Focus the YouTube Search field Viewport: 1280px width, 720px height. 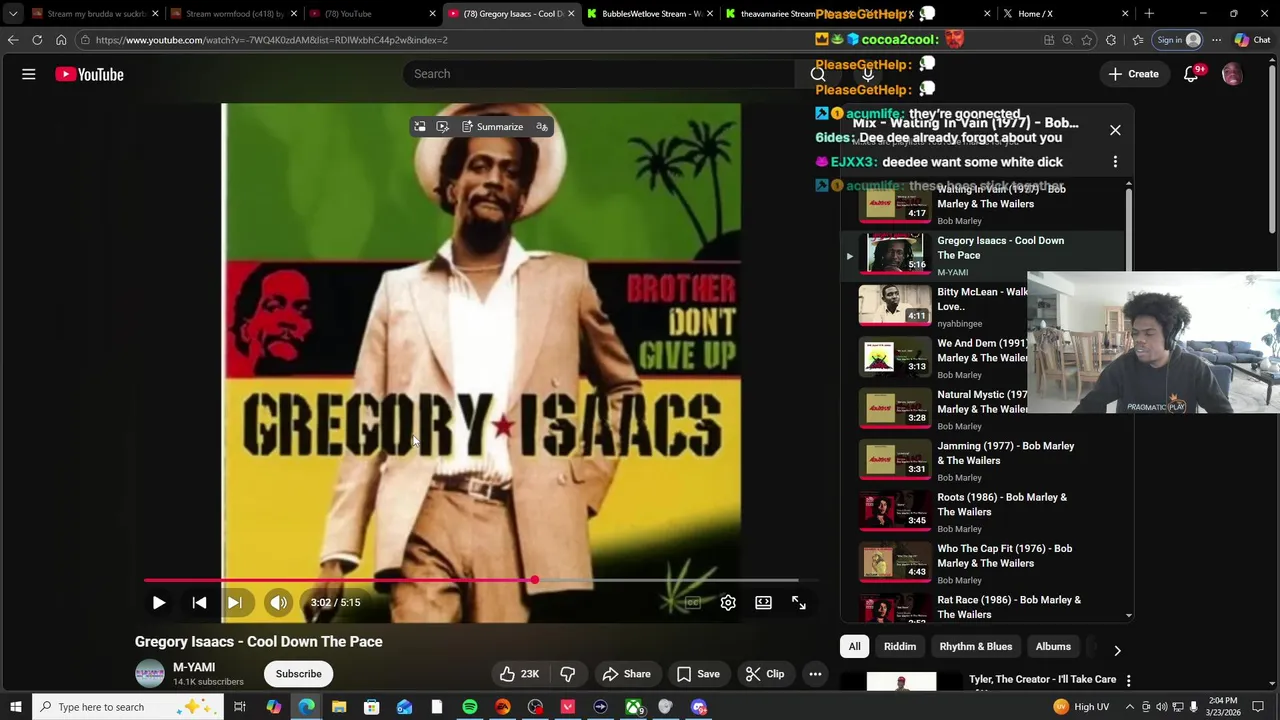click(x=600, y=74)
